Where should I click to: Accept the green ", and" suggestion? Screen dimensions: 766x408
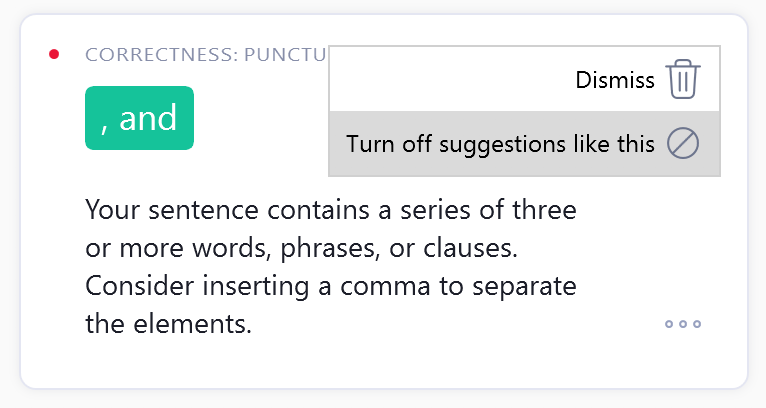pos(139,118)
